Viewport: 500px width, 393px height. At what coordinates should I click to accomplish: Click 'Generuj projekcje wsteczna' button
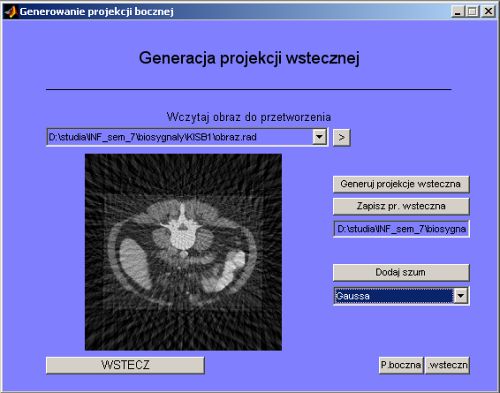click(x=401, y=184)
